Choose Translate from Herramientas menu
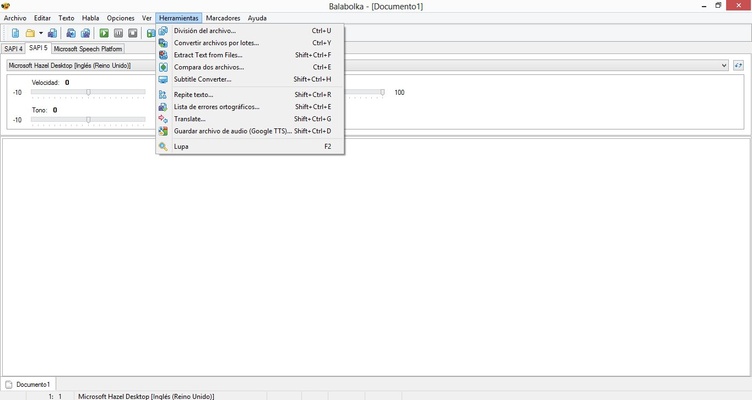Screen dimensions: 752x400 coord(250,118)
